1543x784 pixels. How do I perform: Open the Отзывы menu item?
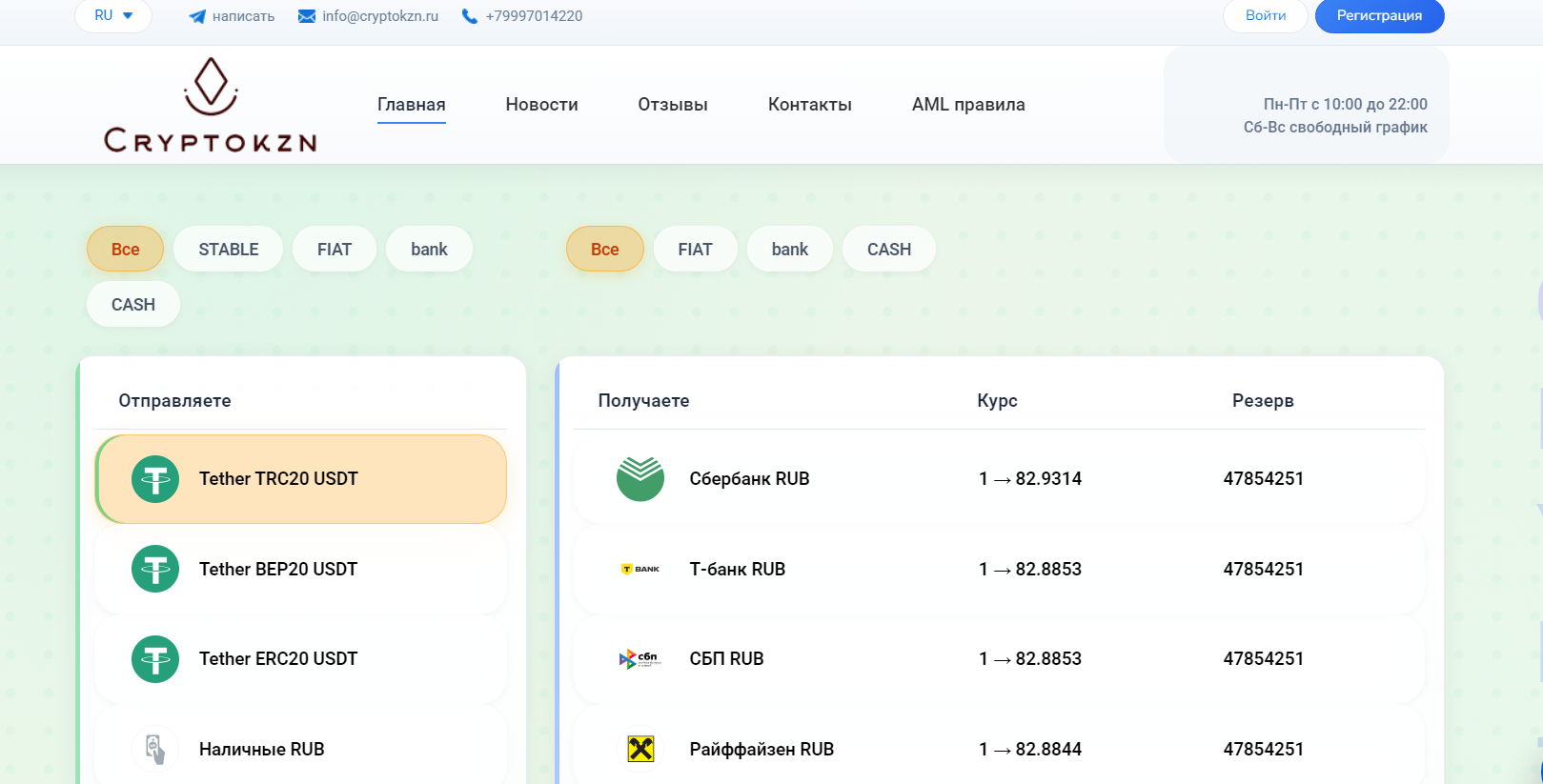(x=673, y=105)
